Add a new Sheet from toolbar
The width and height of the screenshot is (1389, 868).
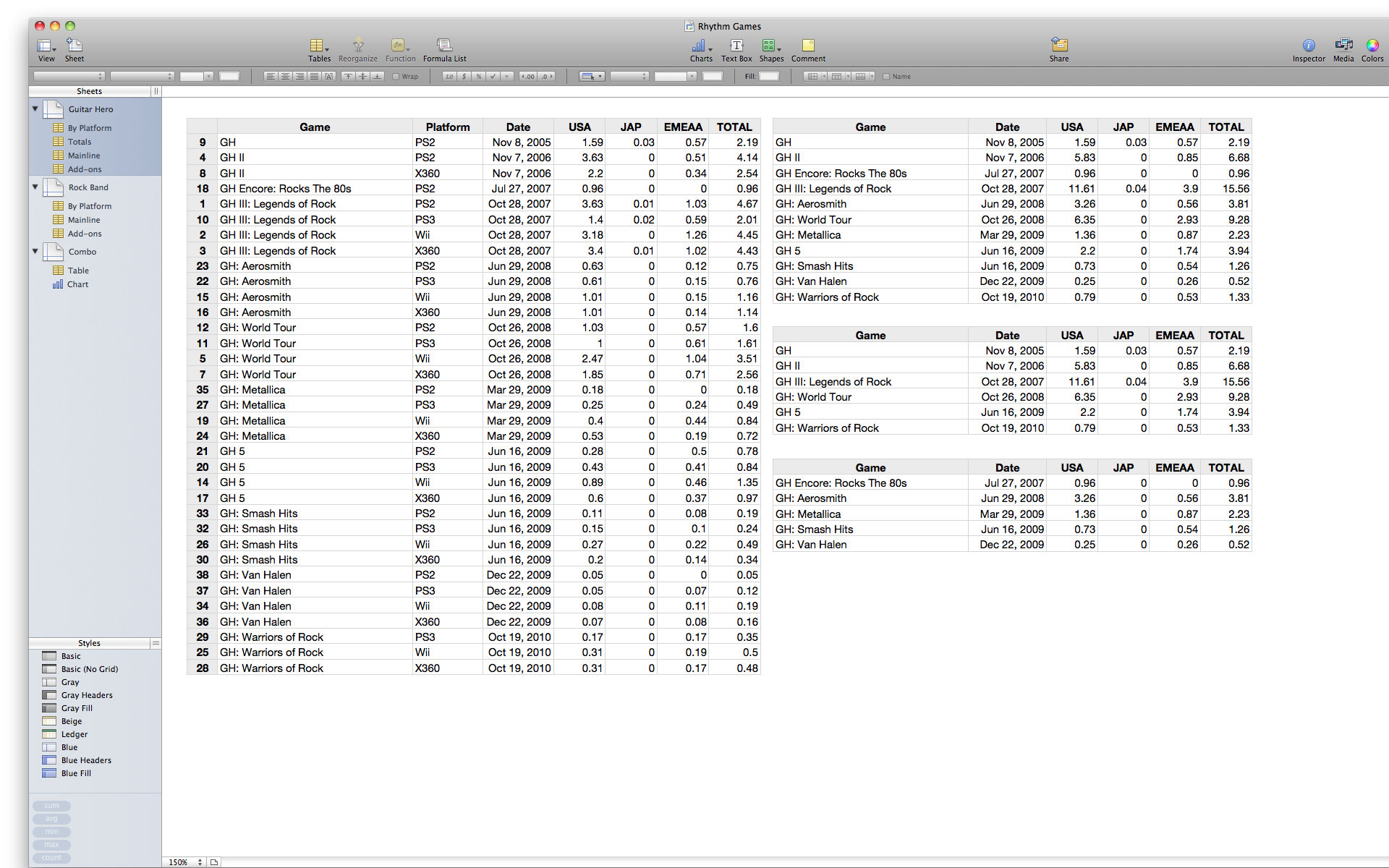point(75,50)
